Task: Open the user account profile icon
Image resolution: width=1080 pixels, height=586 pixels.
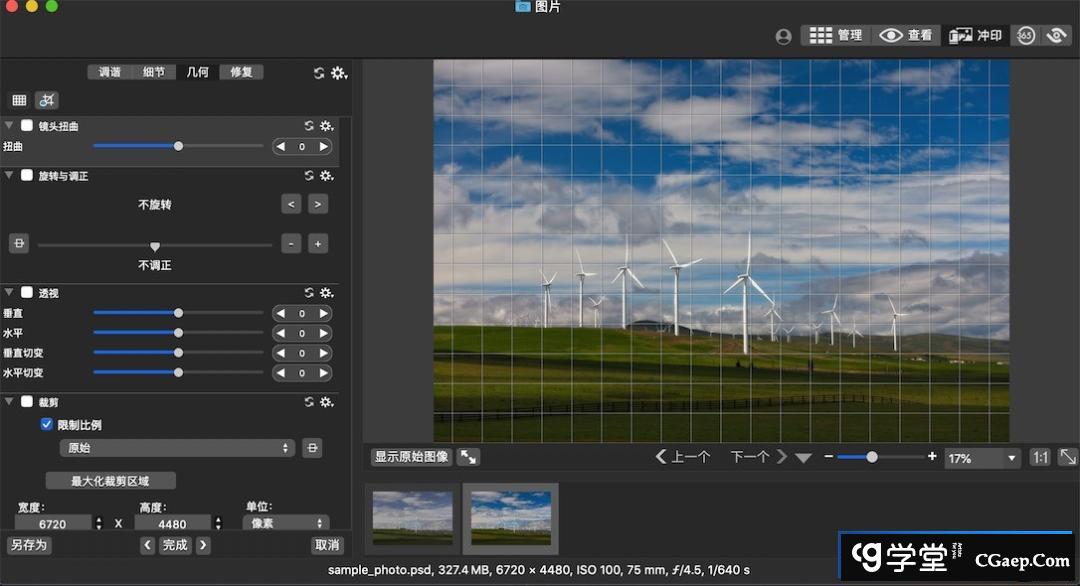Action: (784, 36)
